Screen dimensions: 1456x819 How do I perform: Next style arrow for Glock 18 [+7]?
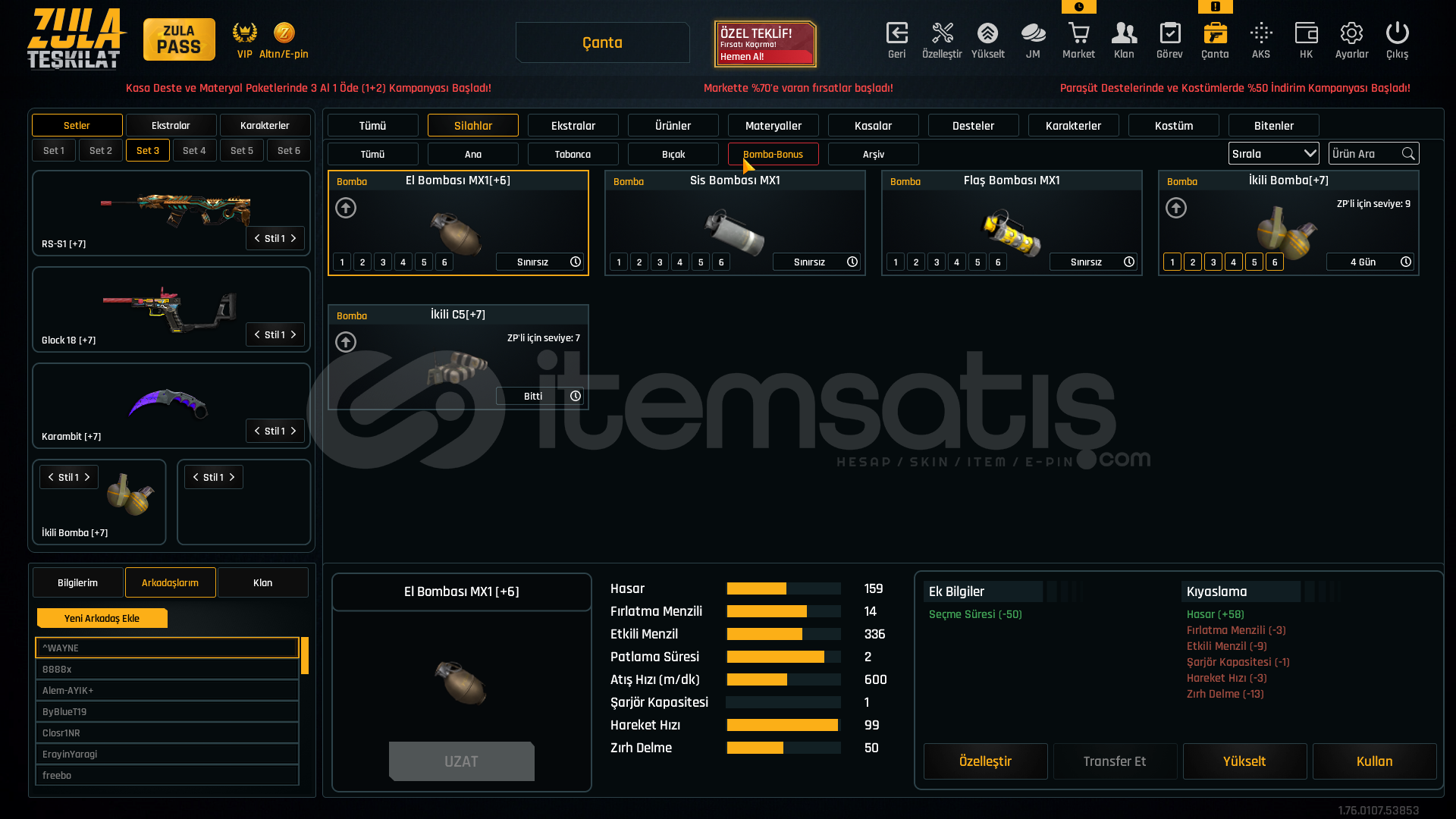293,334
